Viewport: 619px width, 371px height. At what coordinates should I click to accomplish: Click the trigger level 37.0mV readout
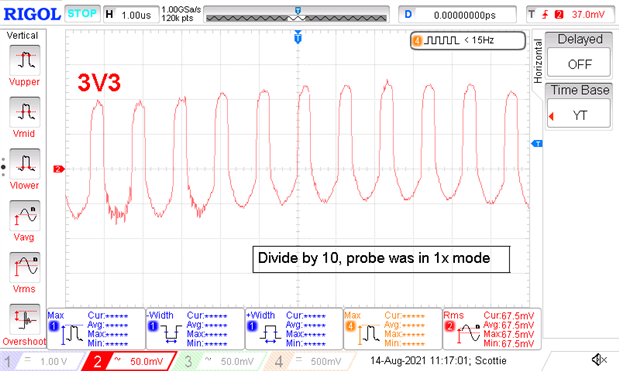click(x=588, y=15)
